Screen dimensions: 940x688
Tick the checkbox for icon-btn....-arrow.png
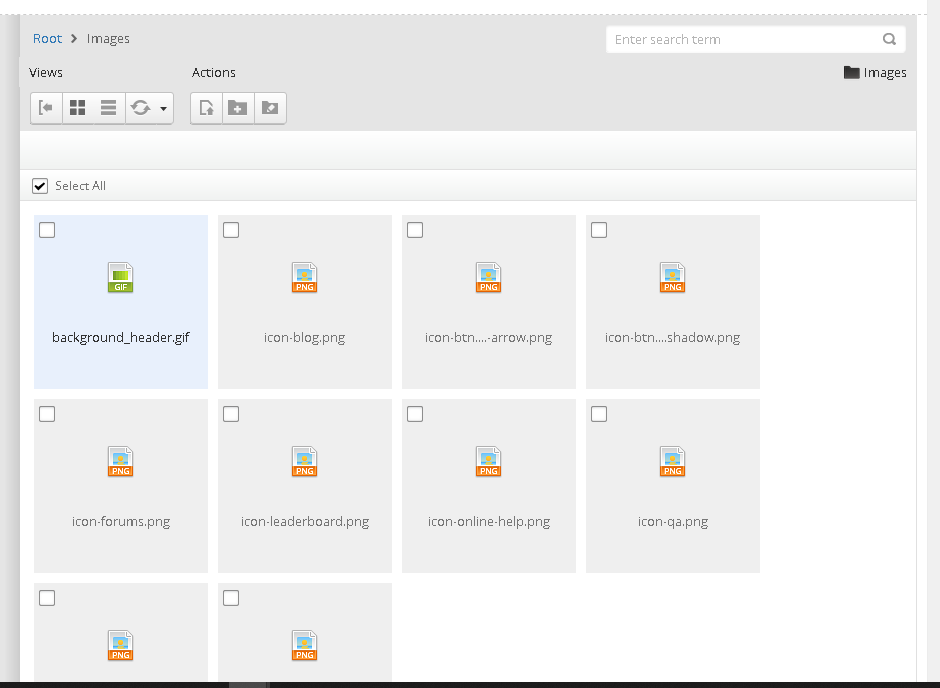(415, 230)
